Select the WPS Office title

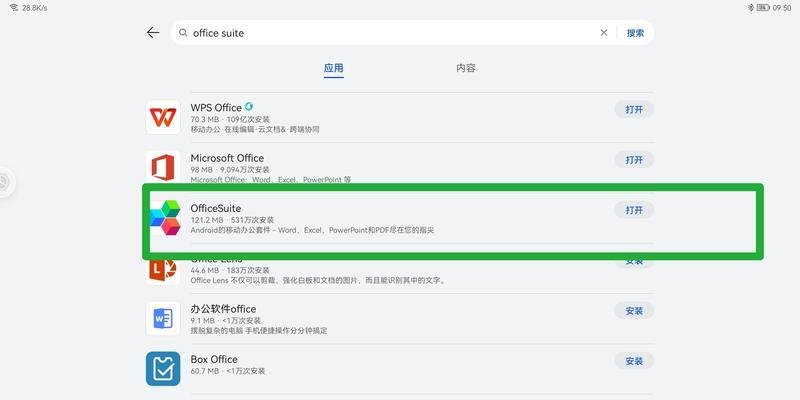(216, 108)
